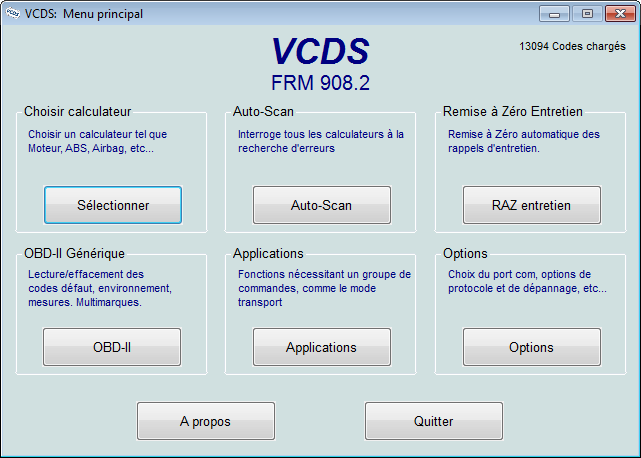
Task: Open the OBD-II generic functions
Action: coord(112,347)
